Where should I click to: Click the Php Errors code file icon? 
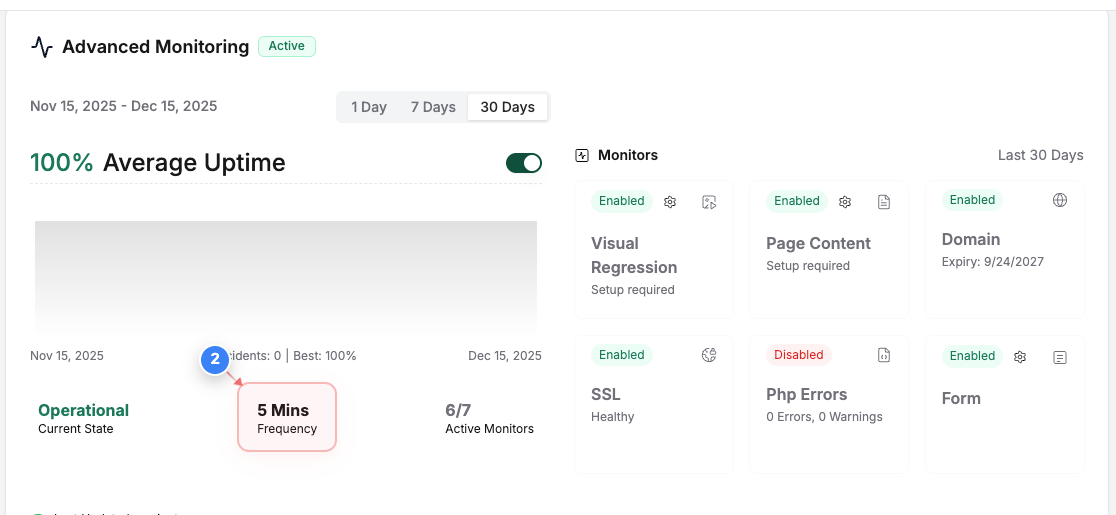(x=884, y=355)
